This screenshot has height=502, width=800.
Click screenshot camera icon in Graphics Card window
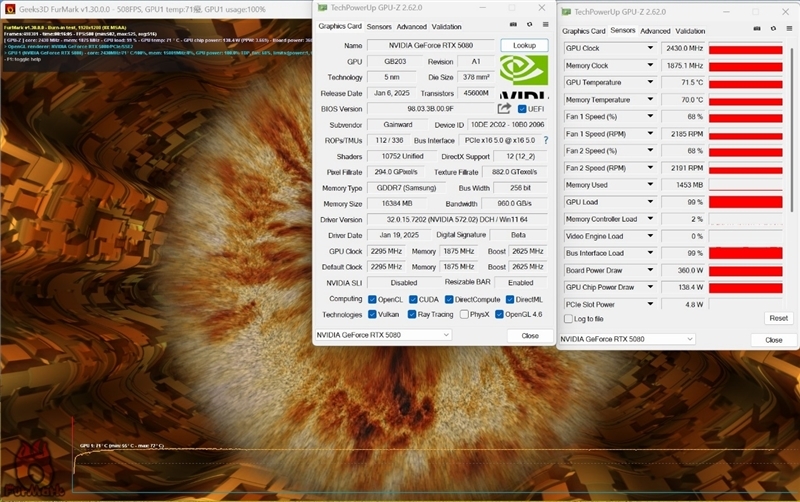(x=513, y=24)
